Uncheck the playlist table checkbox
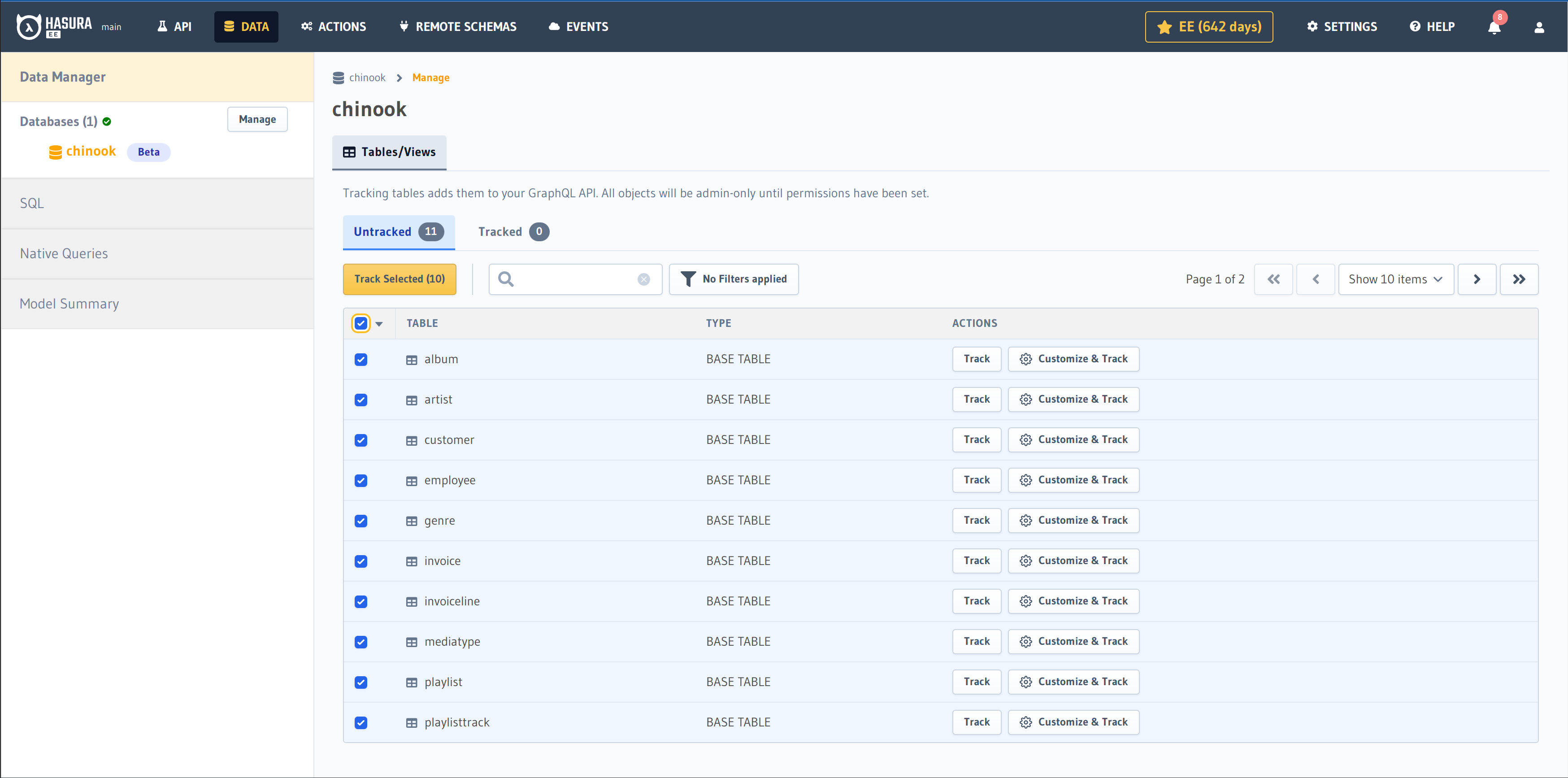This screenshot has width=1568, height=778. pos(362,682)
